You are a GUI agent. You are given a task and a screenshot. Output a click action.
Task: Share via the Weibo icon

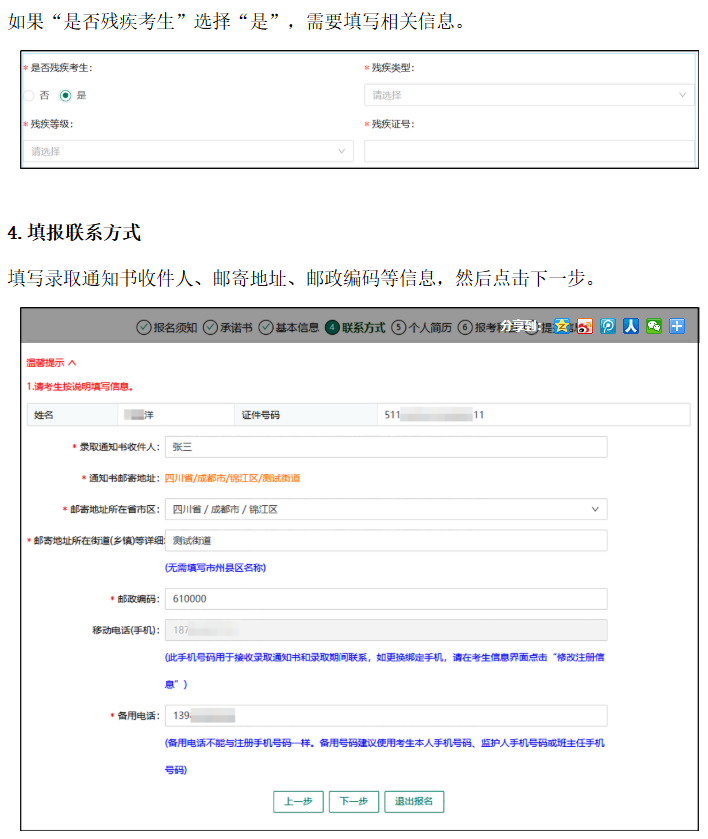click(585, 326)
